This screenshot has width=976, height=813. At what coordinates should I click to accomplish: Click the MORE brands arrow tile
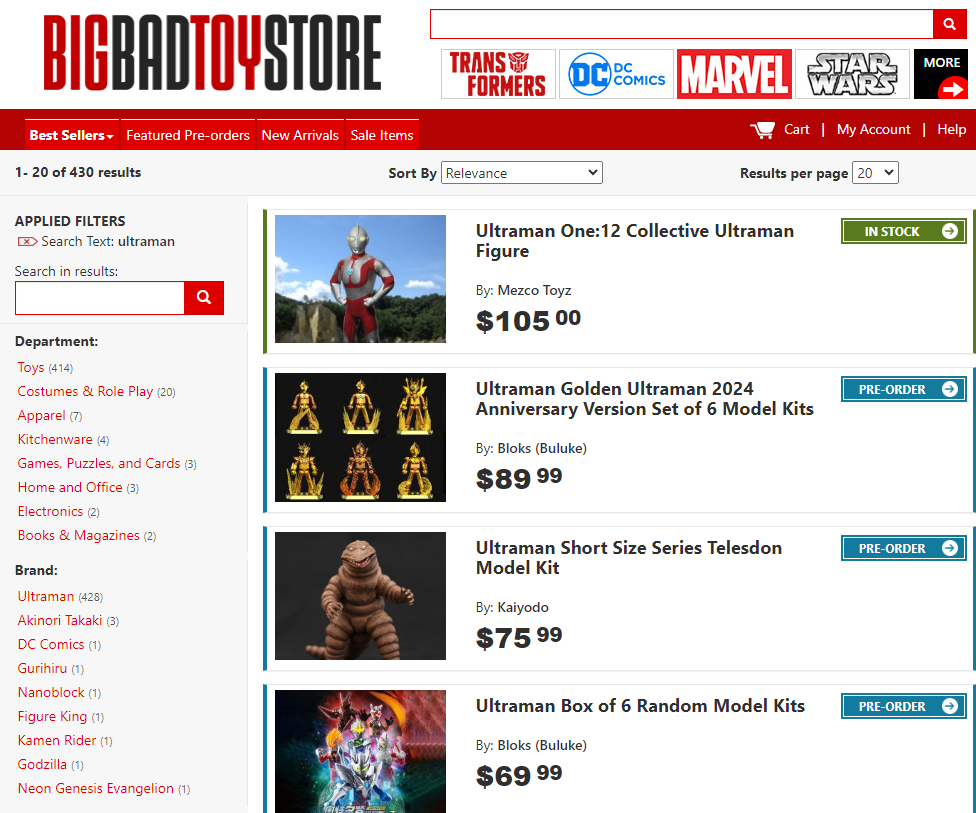tap(941, 74)
